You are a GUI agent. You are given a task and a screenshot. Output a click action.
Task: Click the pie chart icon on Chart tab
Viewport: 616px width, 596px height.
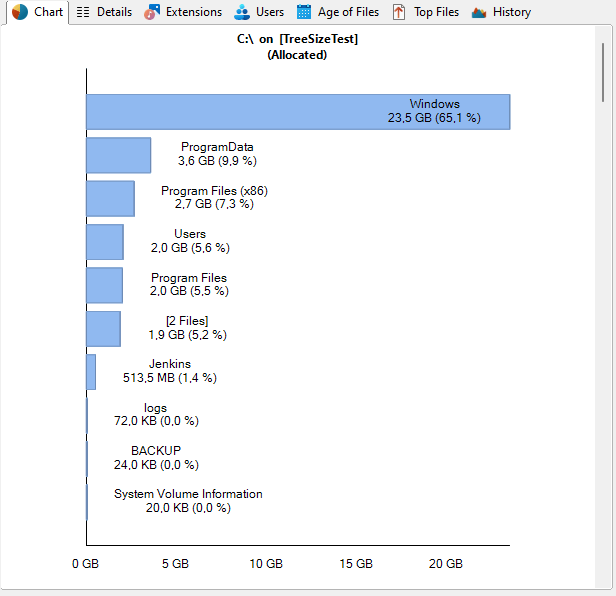tap(20, 12)
